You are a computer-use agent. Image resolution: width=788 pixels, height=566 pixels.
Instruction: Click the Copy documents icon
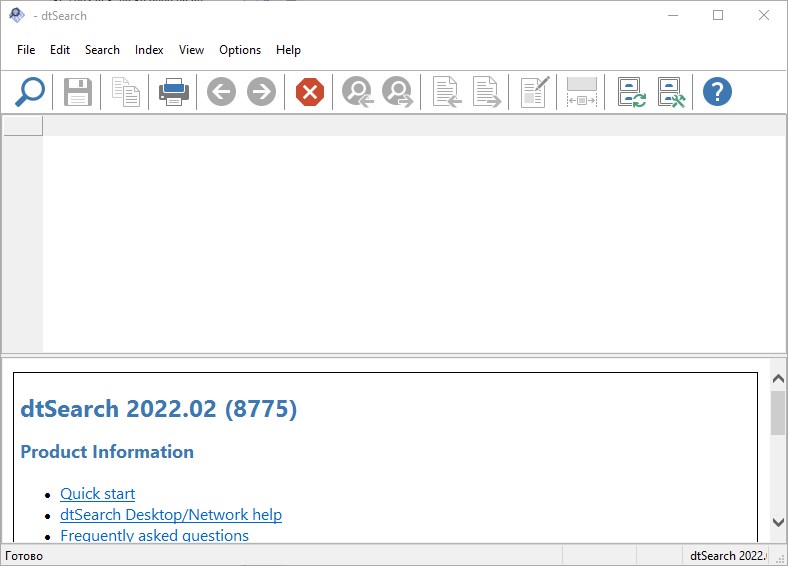click(126, 92)
